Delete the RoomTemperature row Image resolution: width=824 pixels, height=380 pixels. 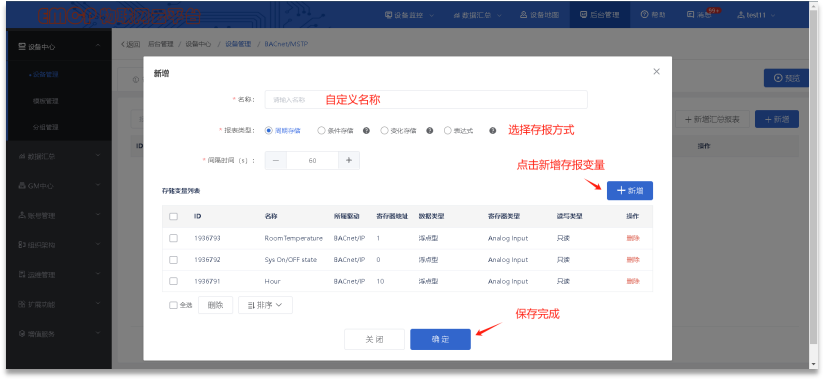(633, 238)
